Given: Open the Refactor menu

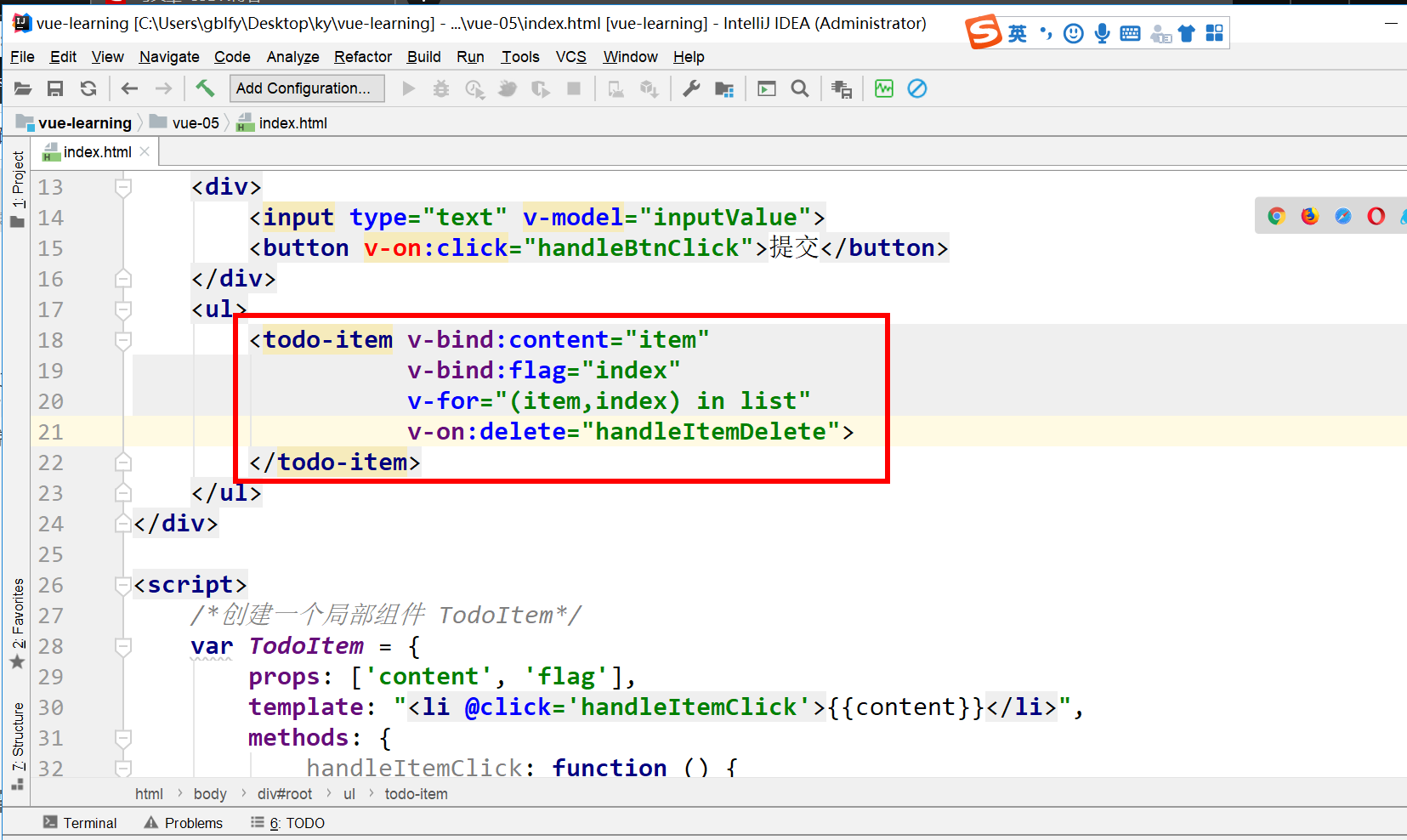Looking at the screenshot, I should pos(363,57).
